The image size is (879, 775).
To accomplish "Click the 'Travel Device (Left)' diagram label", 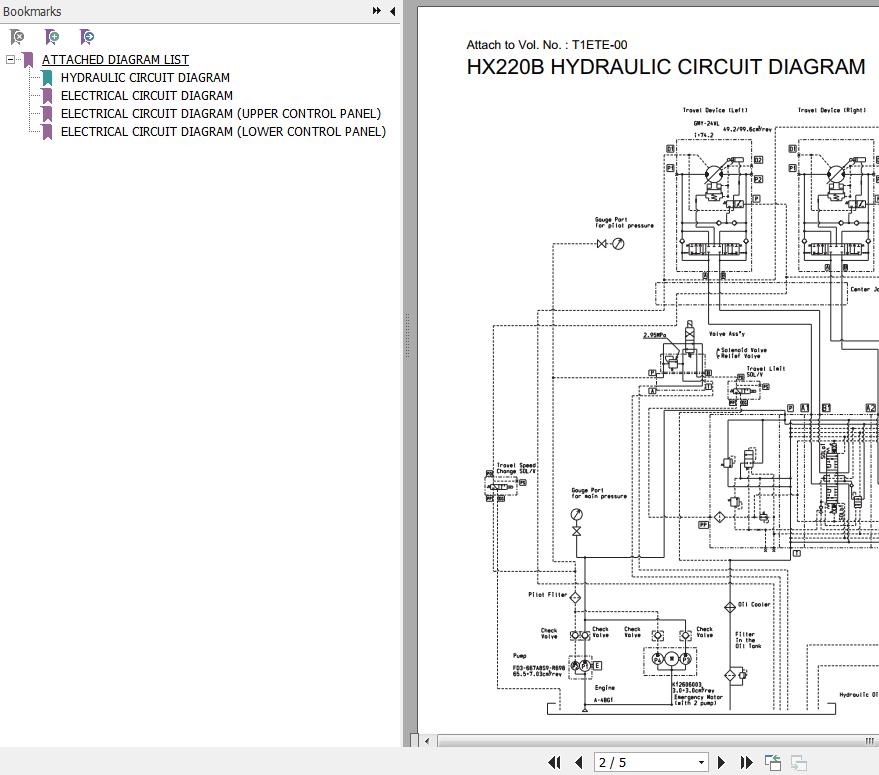I will point(715,110).
